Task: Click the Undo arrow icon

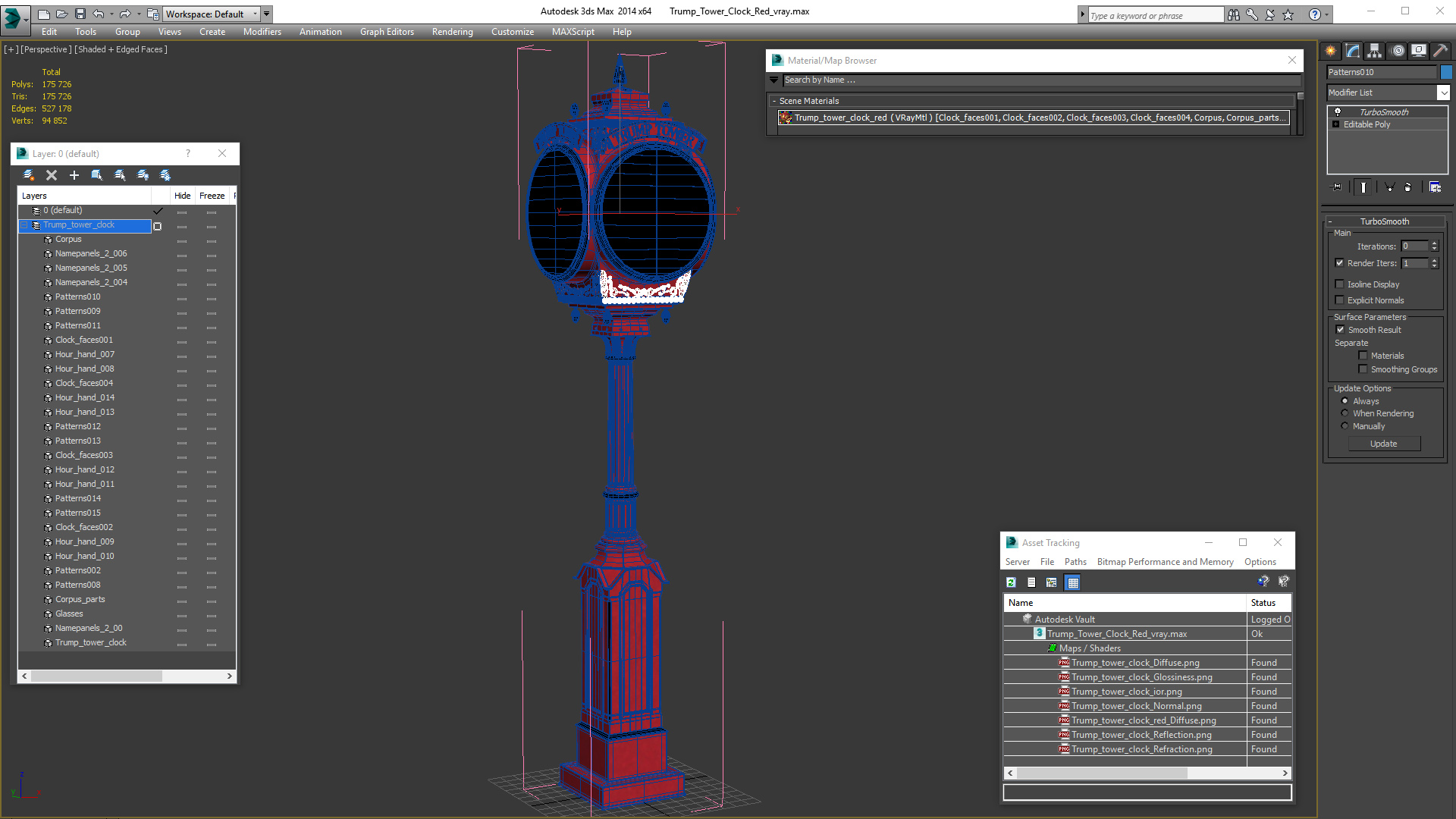Action: click(x=98, y=14)
